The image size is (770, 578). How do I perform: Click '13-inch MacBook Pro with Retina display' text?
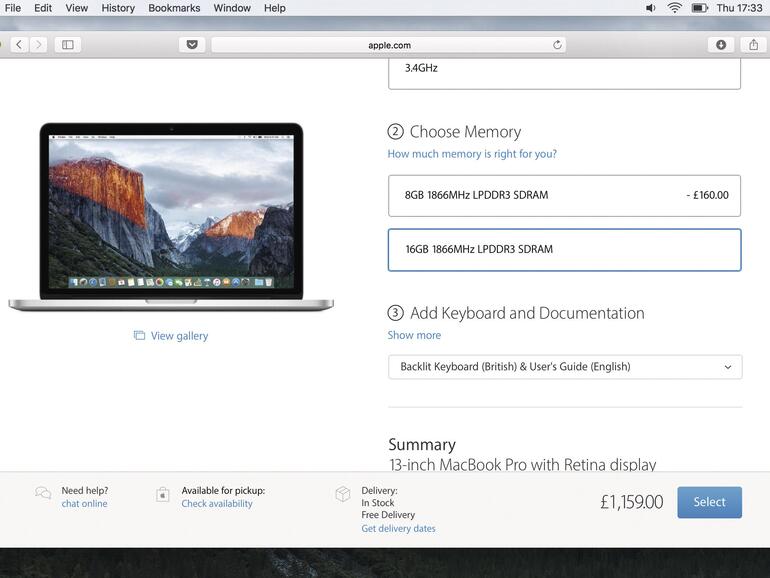pos(522,465)
